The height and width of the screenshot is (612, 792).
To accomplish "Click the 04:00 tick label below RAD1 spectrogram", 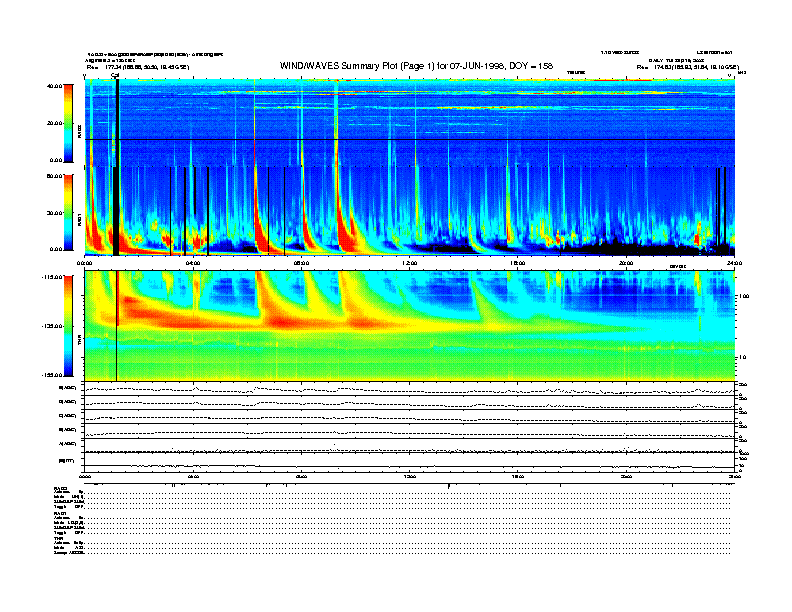I will click(193, 263).
